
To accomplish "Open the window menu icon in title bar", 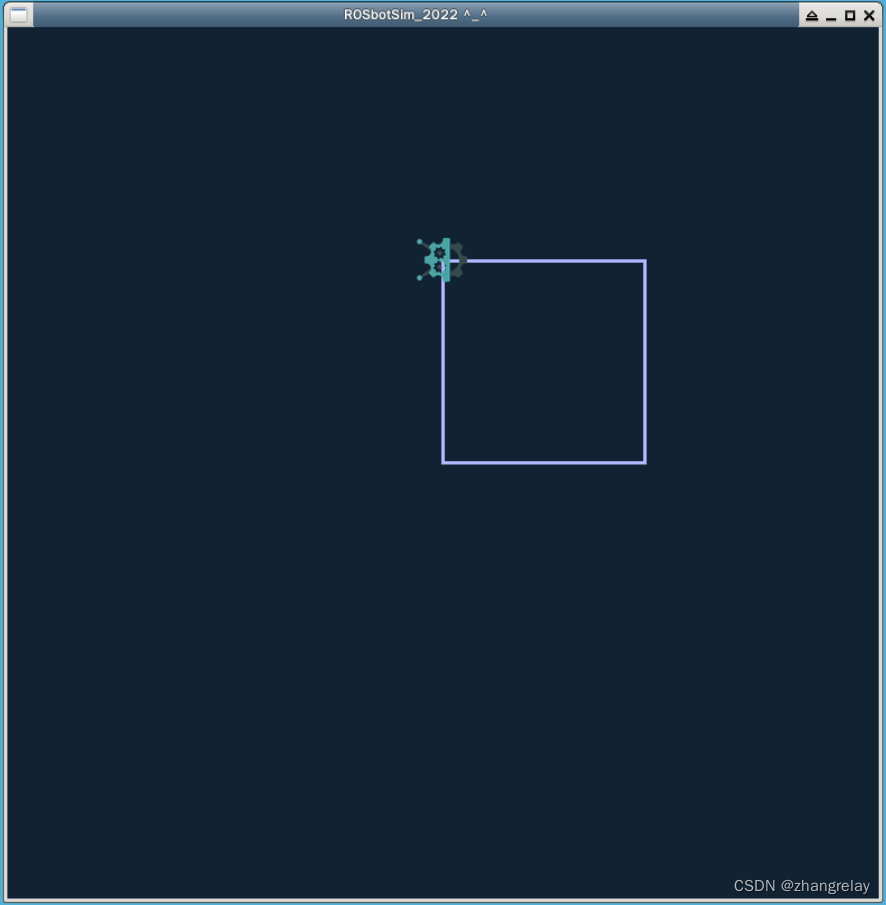I will coord(18,14).
